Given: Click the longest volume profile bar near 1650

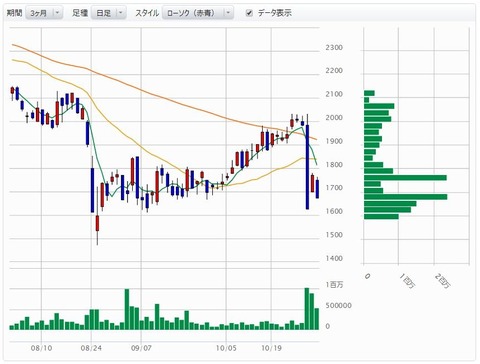Looking at the screenshot, I should [406, 197].
